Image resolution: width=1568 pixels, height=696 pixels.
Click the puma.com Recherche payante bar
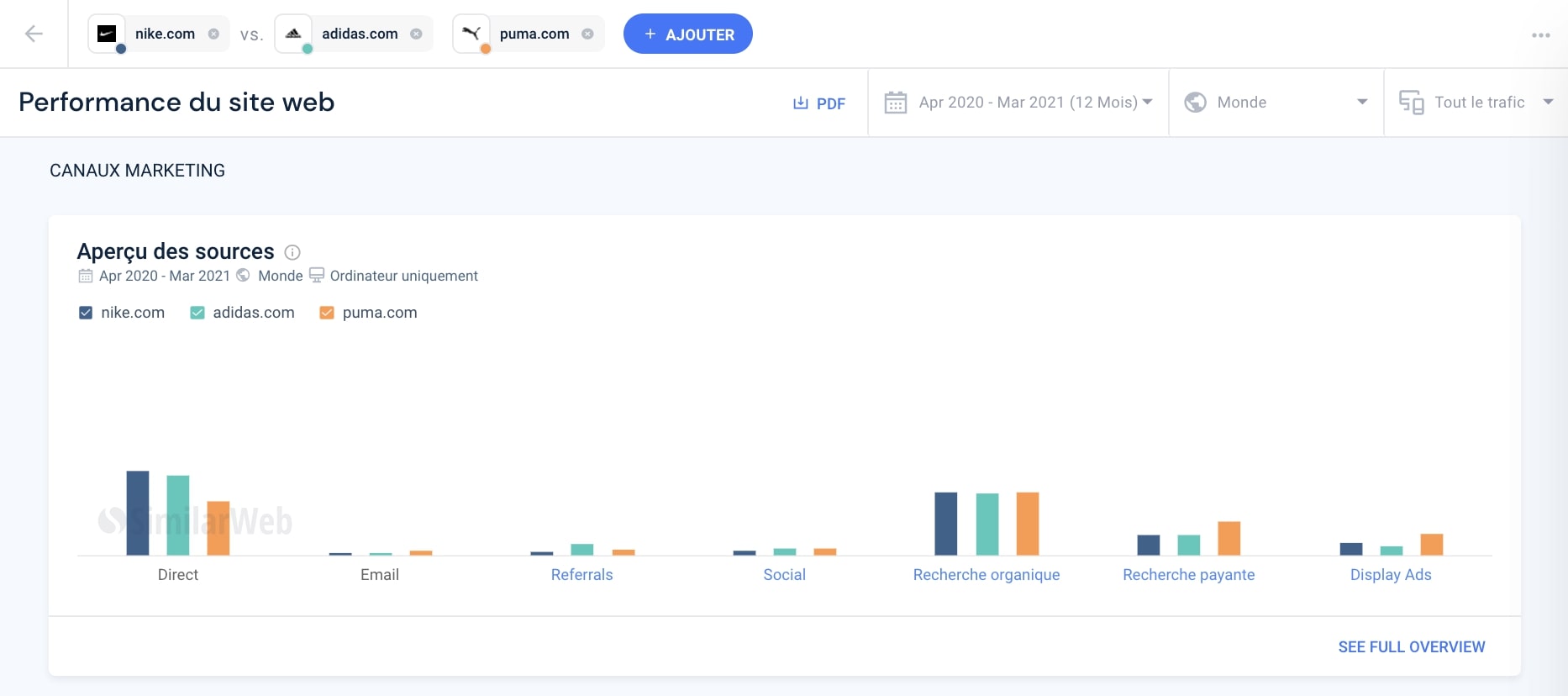[1229, 539]
